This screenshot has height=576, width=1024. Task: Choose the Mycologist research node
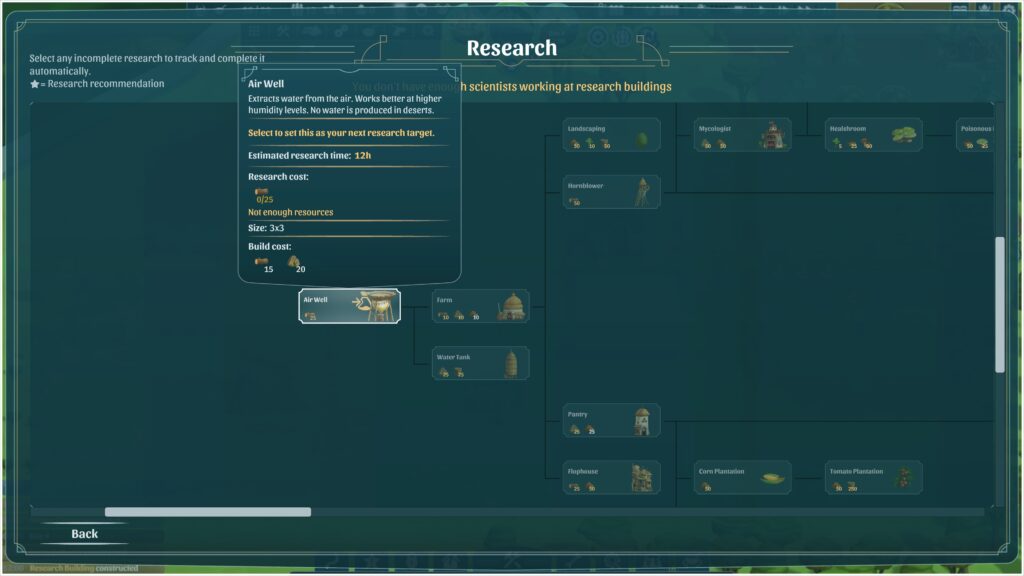click(x=743, y=135)
